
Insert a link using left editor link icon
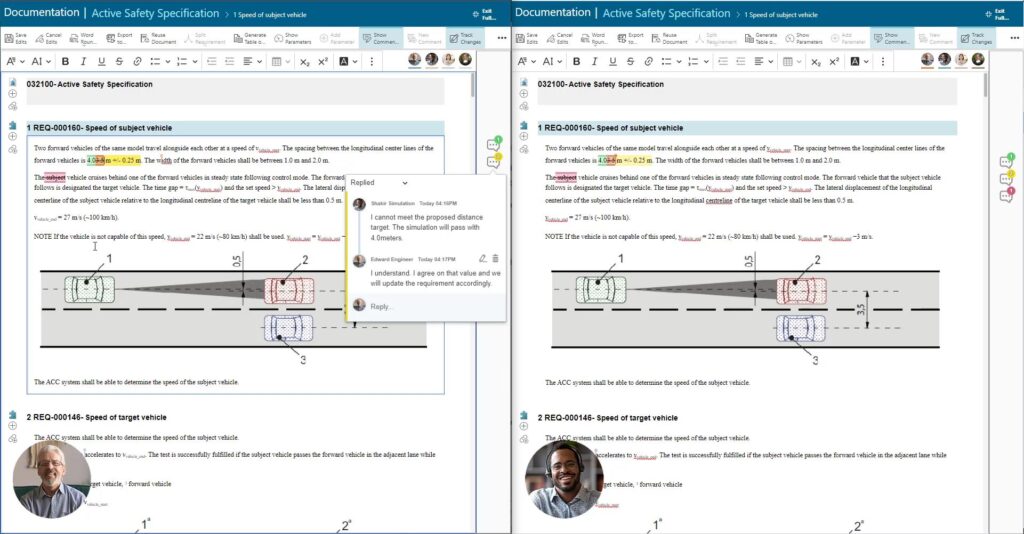[137, 61]
